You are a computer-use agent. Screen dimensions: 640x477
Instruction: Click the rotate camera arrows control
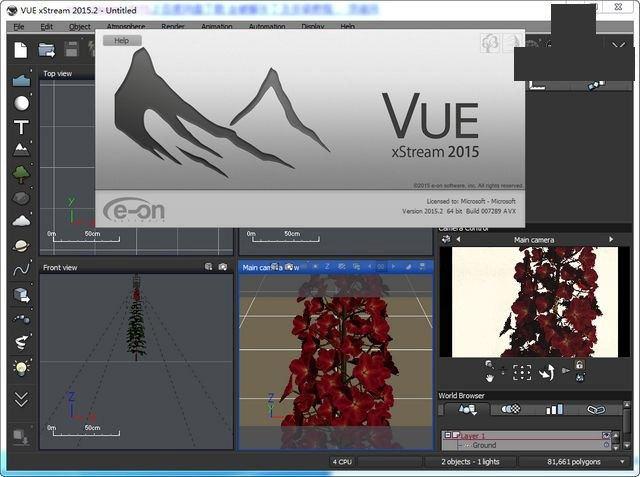[x=547, y=372]
